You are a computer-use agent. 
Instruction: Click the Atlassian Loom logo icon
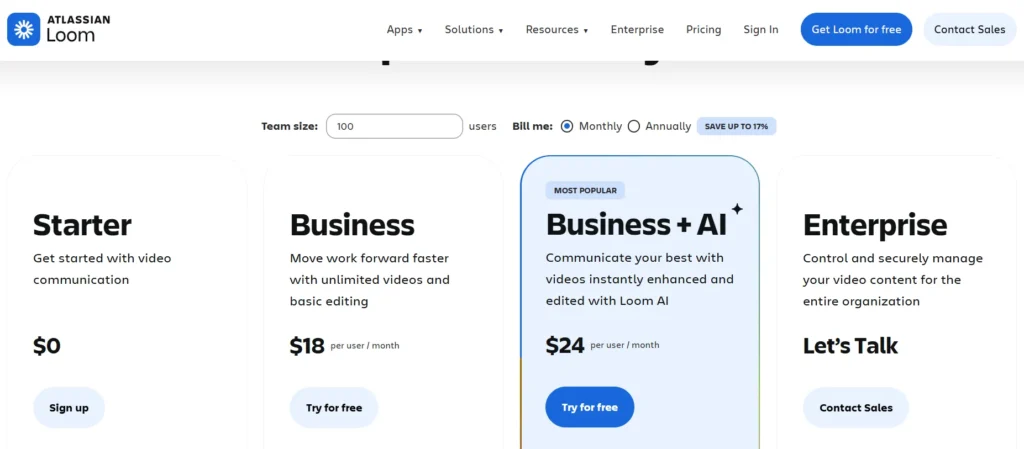(24, 29)
